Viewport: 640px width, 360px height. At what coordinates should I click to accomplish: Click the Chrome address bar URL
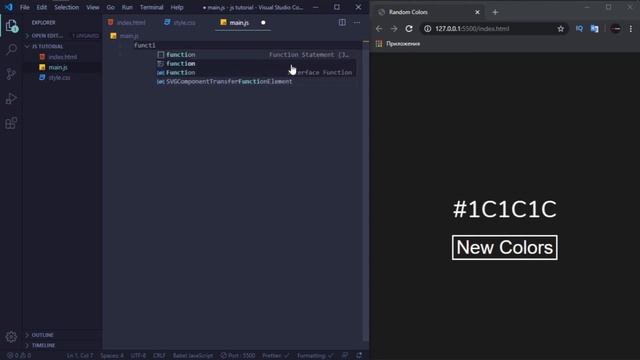point(472,29)
